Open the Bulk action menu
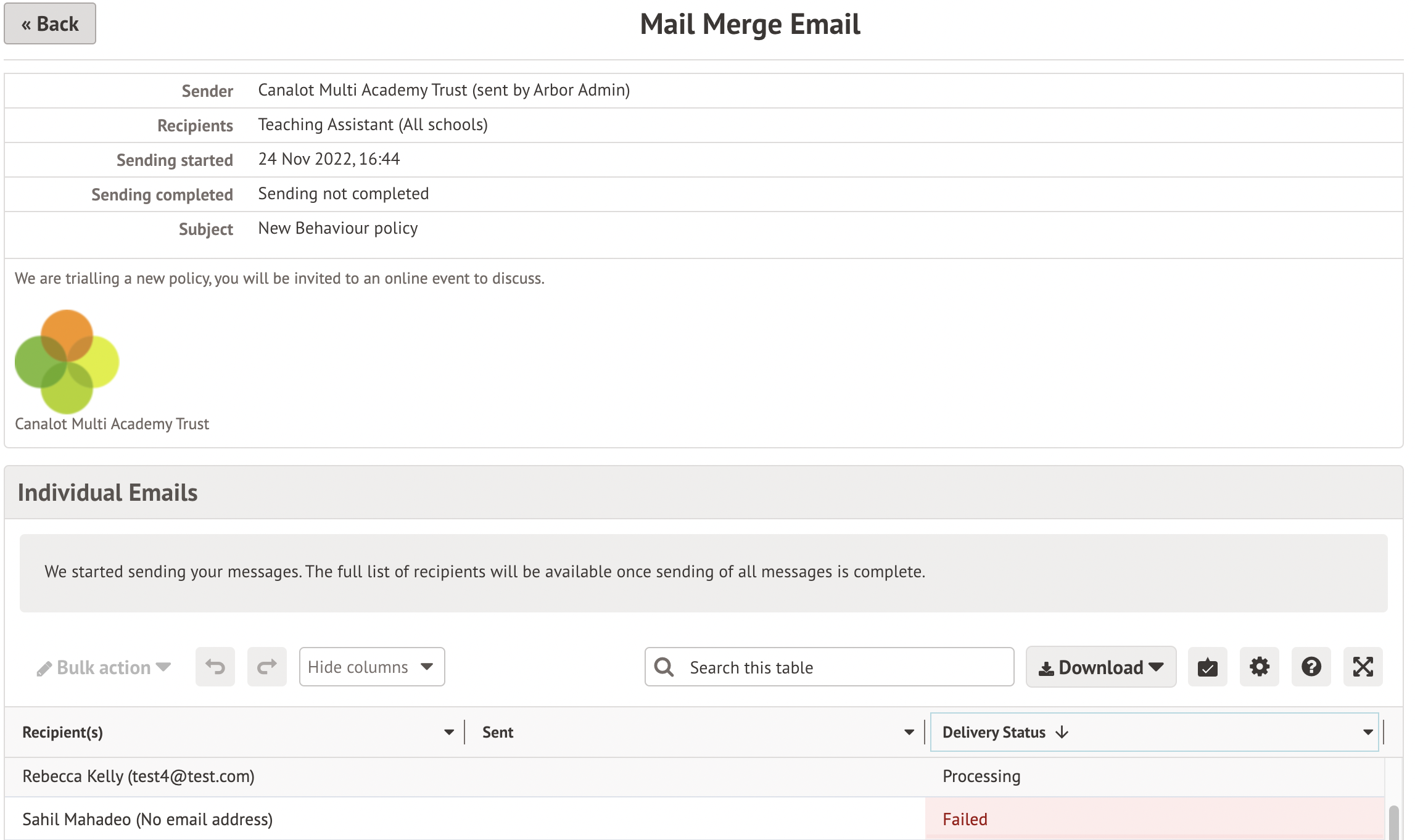This screenshot has width=1415, height=840. 104,667
